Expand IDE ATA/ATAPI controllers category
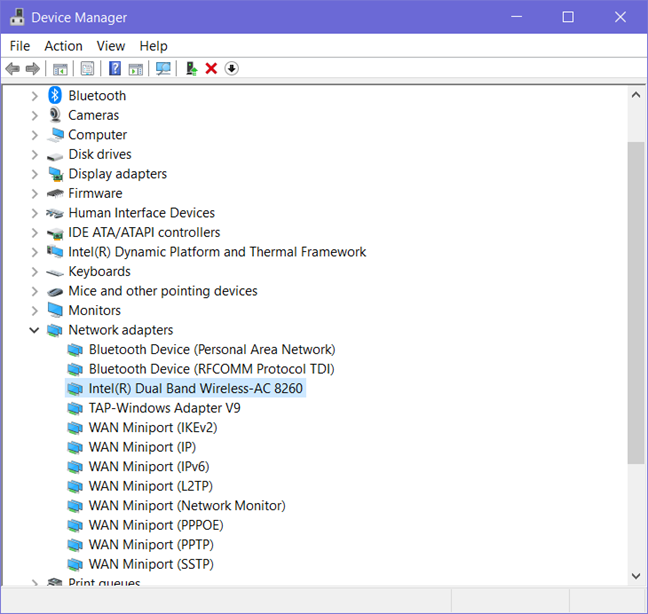Screen dimensions: 648x614 pyautogui.click(x=35, y=233)
